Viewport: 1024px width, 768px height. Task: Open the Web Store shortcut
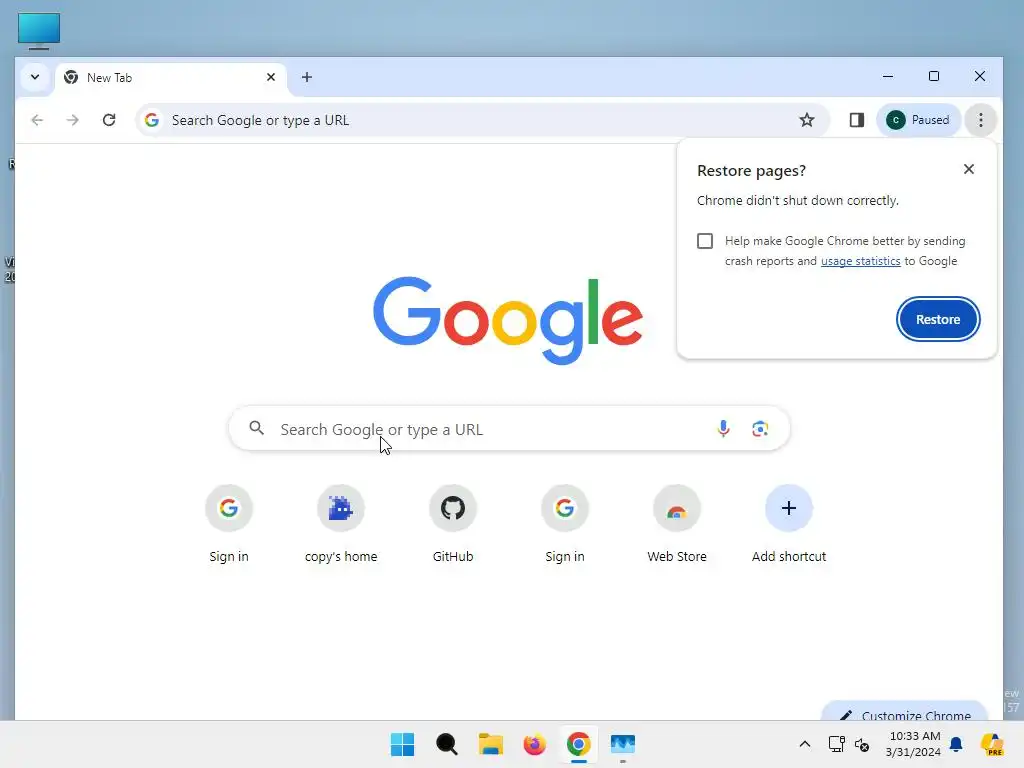coord(677,524)
